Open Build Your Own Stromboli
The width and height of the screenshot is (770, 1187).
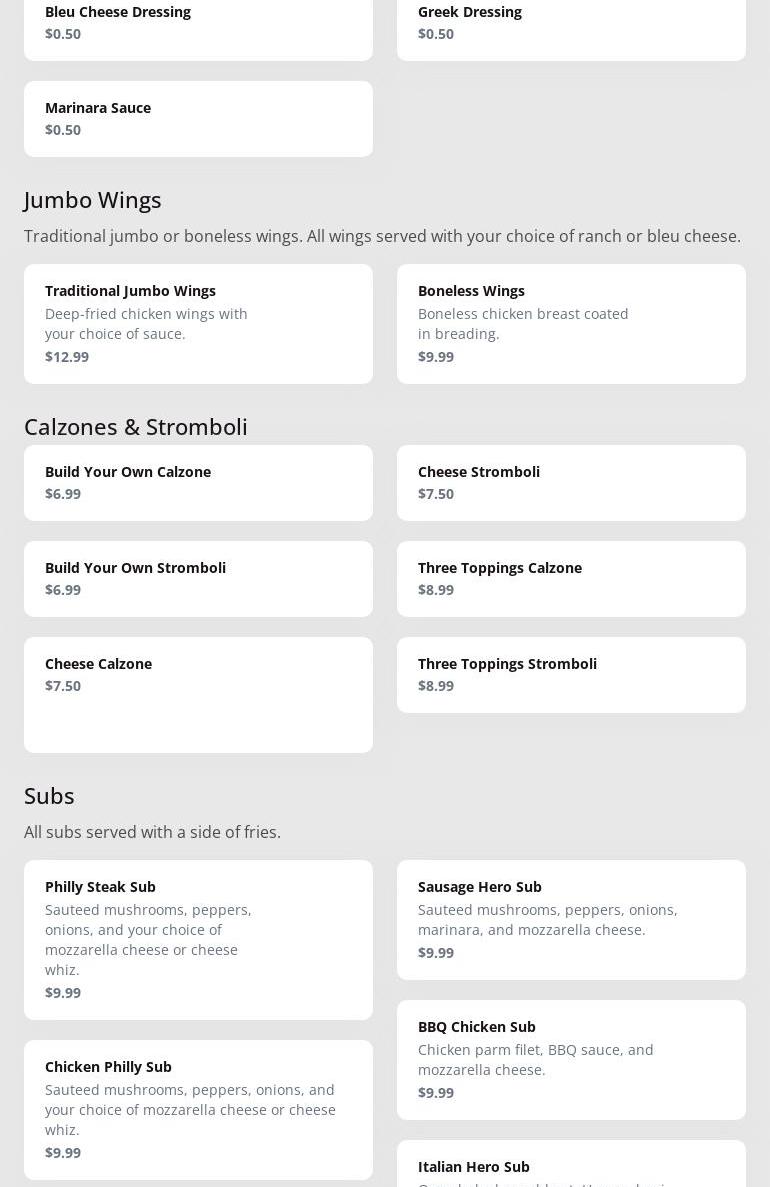[198, 578]
